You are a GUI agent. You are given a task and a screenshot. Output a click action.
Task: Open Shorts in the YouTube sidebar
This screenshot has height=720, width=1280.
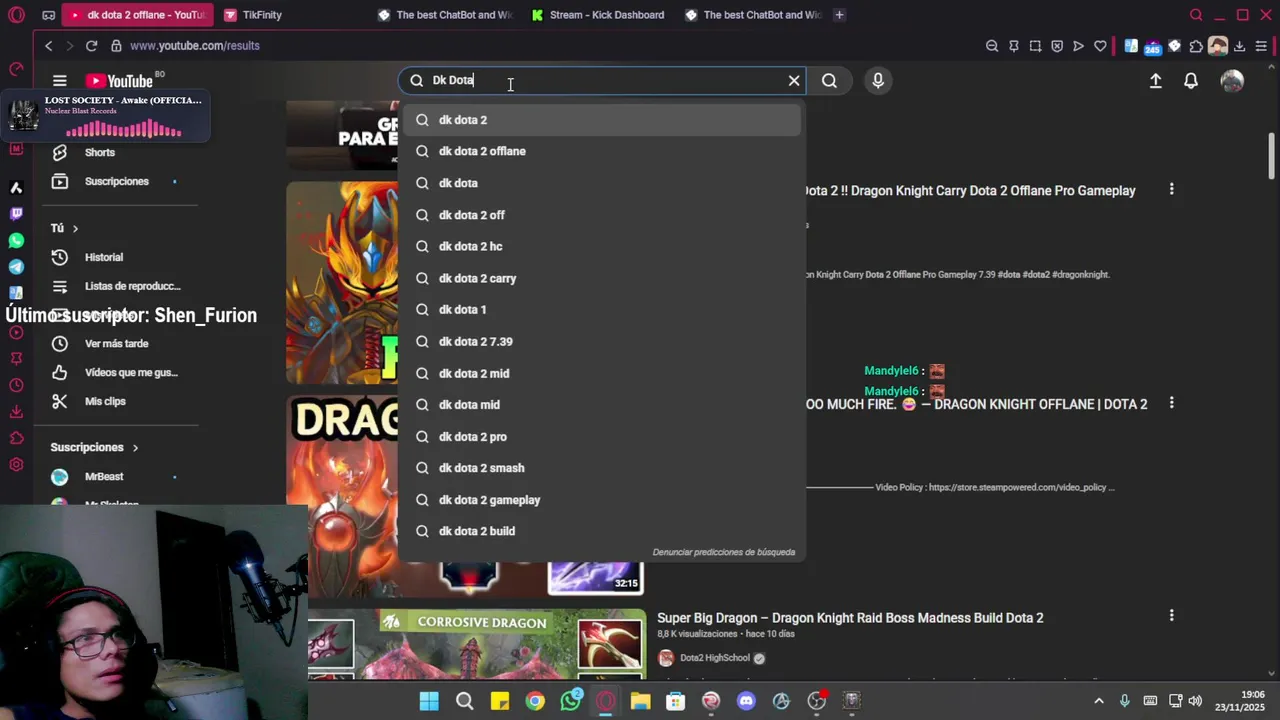pos(100,152)
